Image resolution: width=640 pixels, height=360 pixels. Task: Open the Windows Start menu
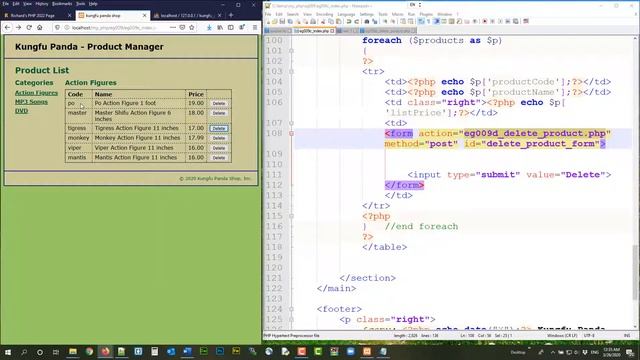pos(8,352)
